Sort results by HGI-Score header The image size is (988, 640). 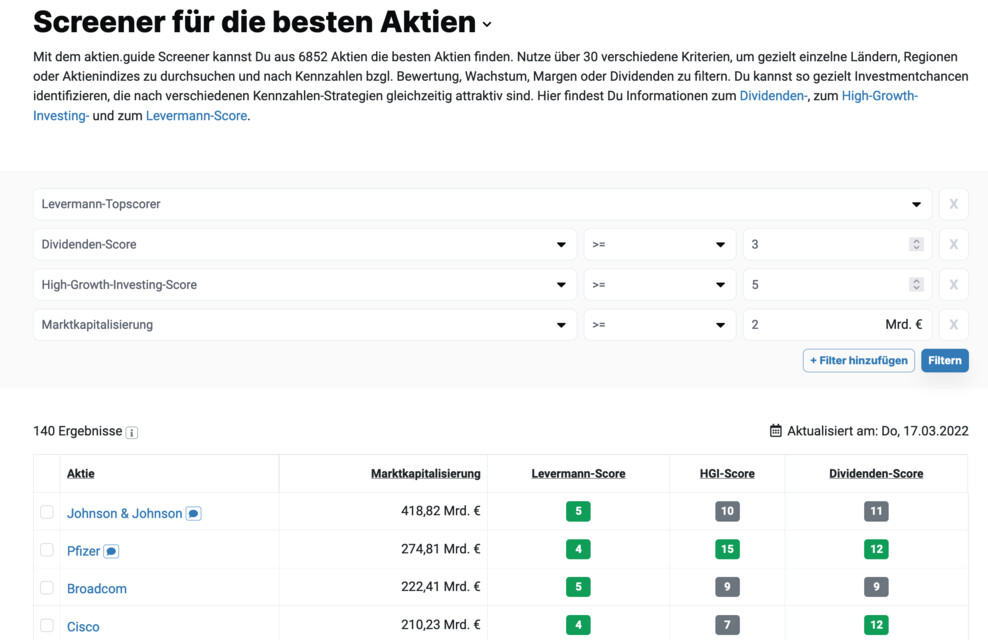[727, 473]
